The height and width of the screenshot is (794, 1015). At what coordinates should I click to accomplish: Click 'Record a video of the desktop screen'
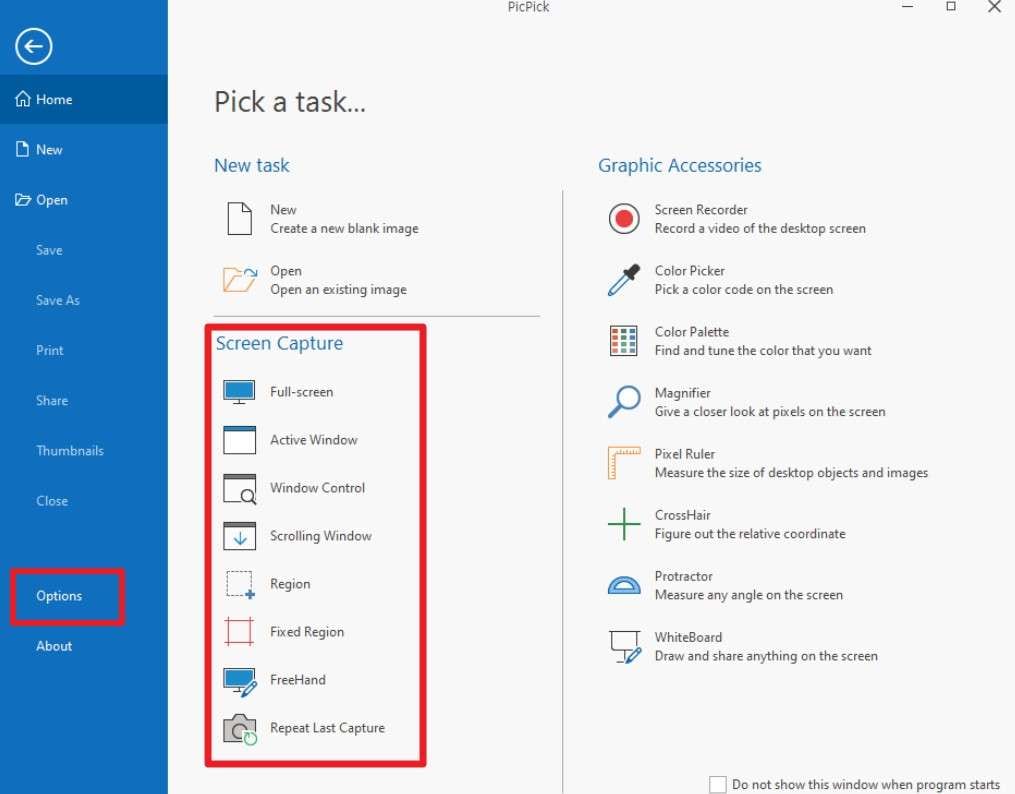click(x=760, y=228)
